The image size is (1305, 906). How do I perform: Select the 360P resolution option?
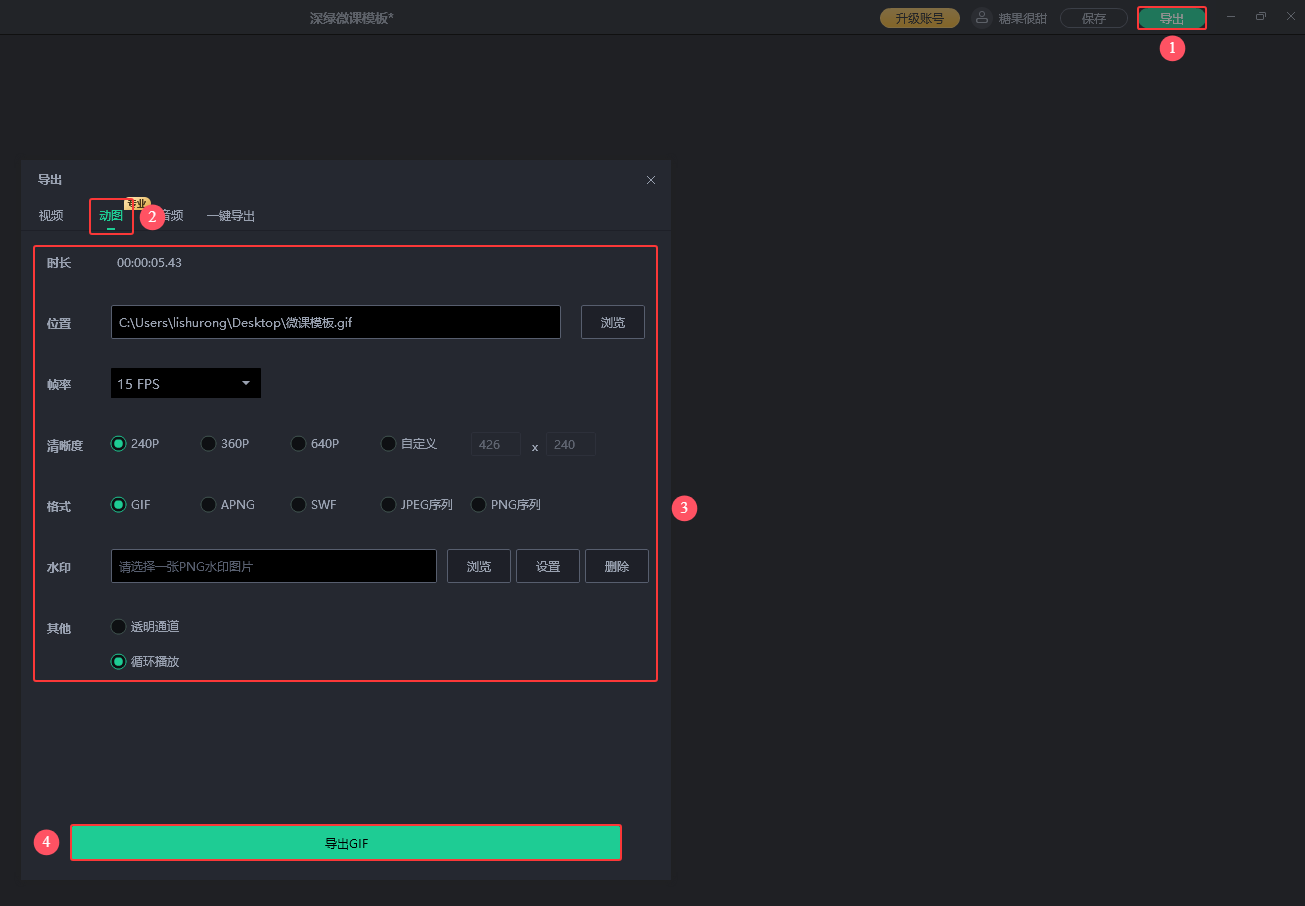pyautogui.click(x=209, y=444)
